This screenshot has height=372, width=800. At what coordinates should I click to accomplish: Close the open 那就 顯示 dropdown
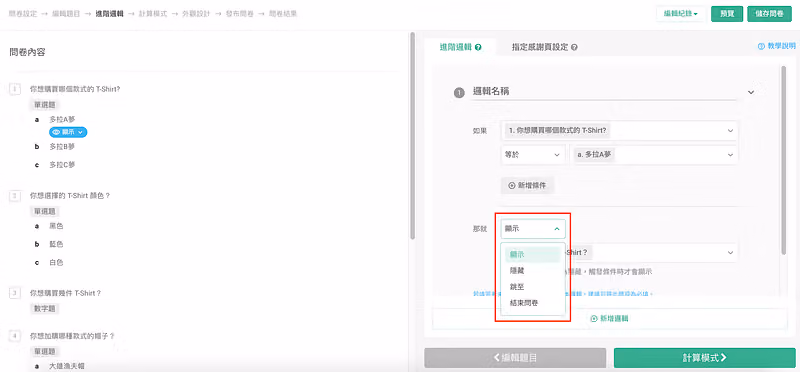533,229
